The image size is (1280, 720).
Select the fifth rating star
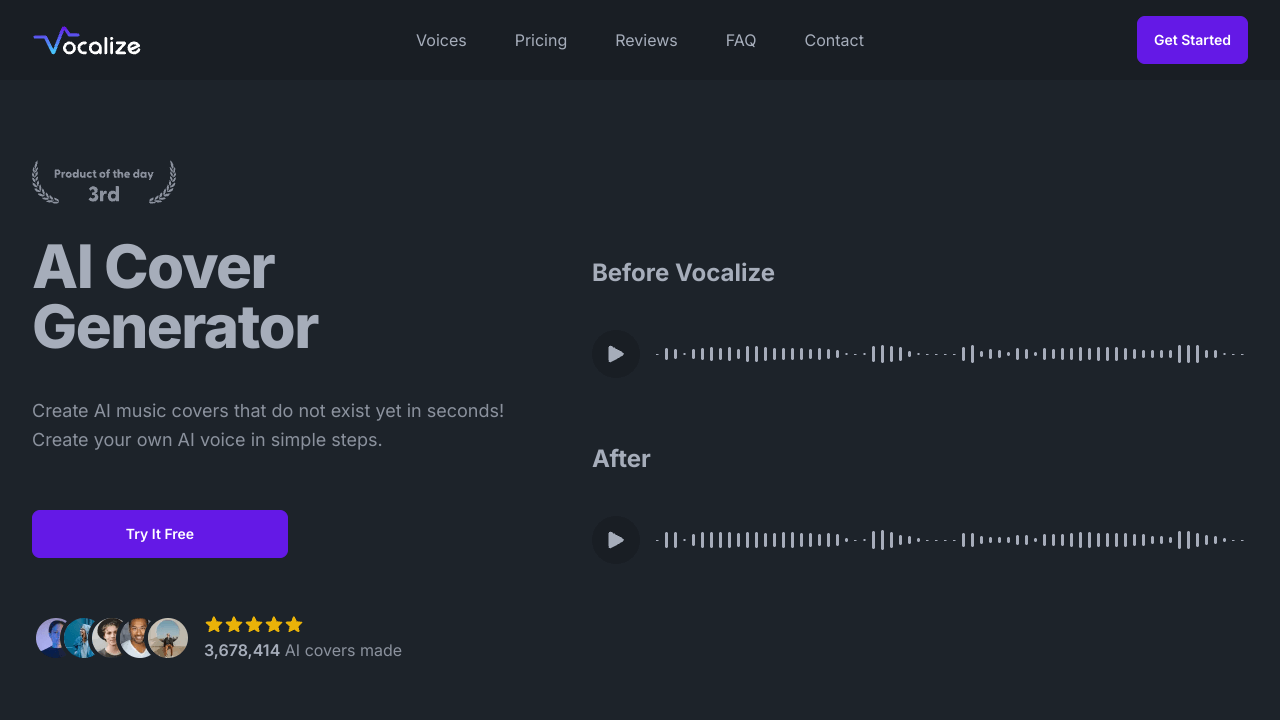[294, 624]
